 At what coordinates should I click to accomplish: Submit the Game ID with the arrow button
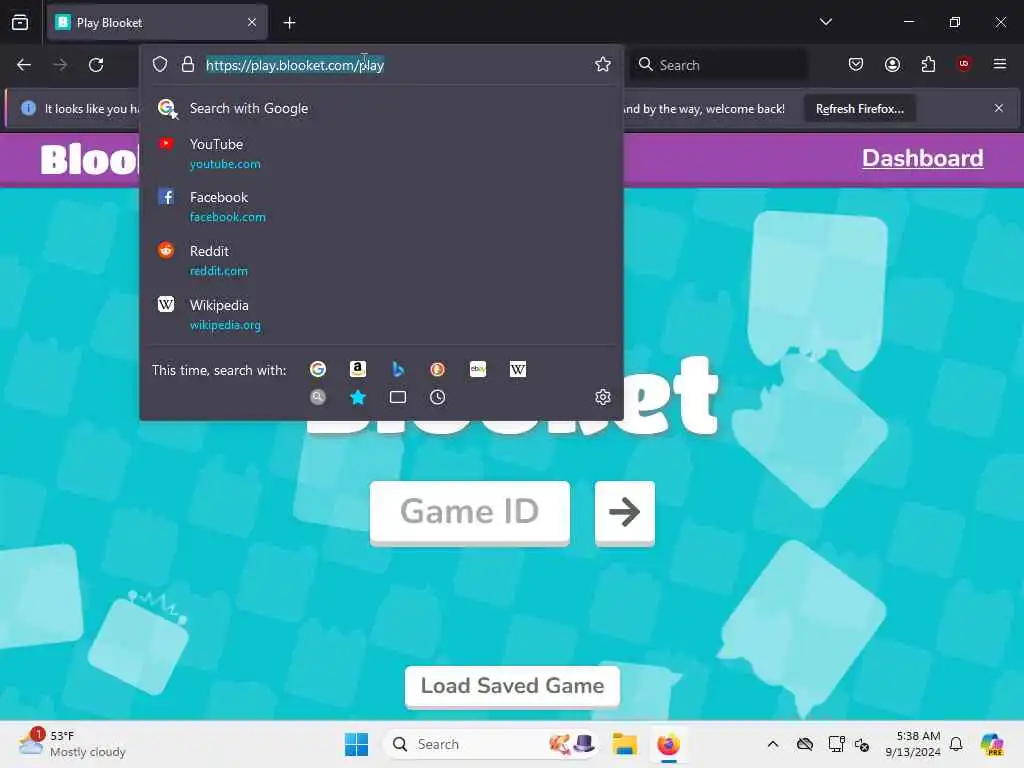[x=624, y=512]
